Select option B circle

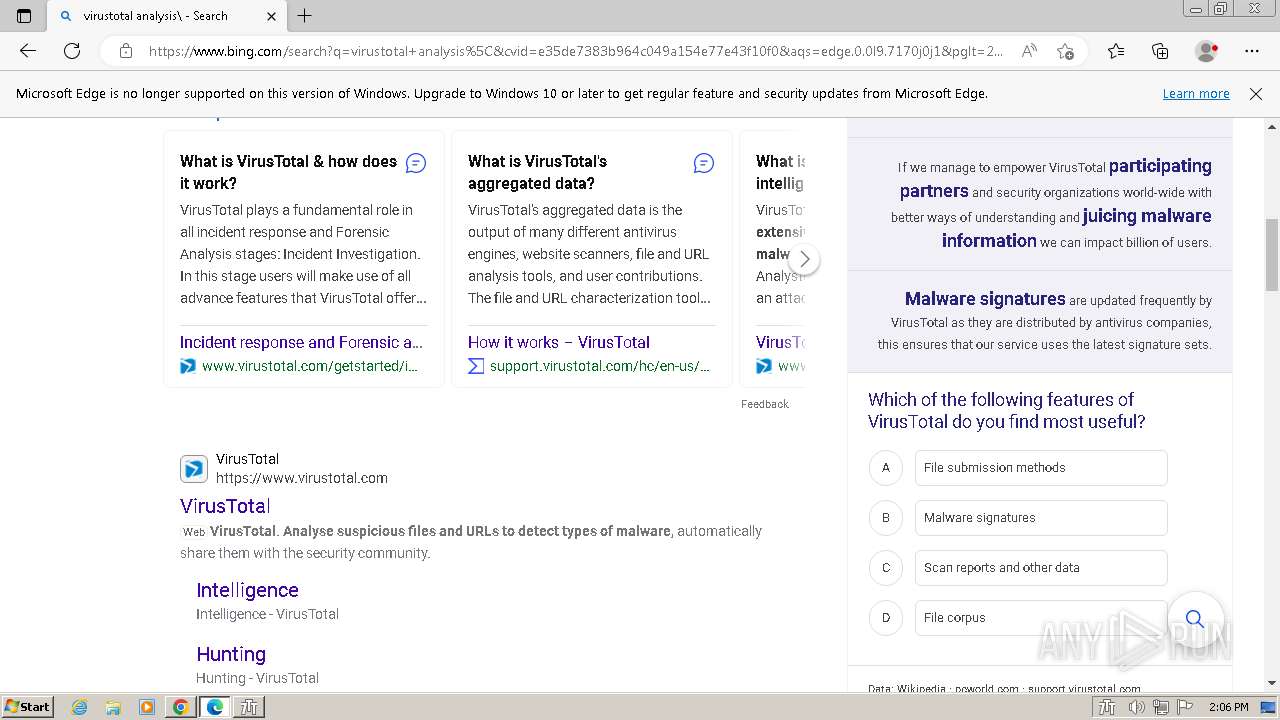886,518
